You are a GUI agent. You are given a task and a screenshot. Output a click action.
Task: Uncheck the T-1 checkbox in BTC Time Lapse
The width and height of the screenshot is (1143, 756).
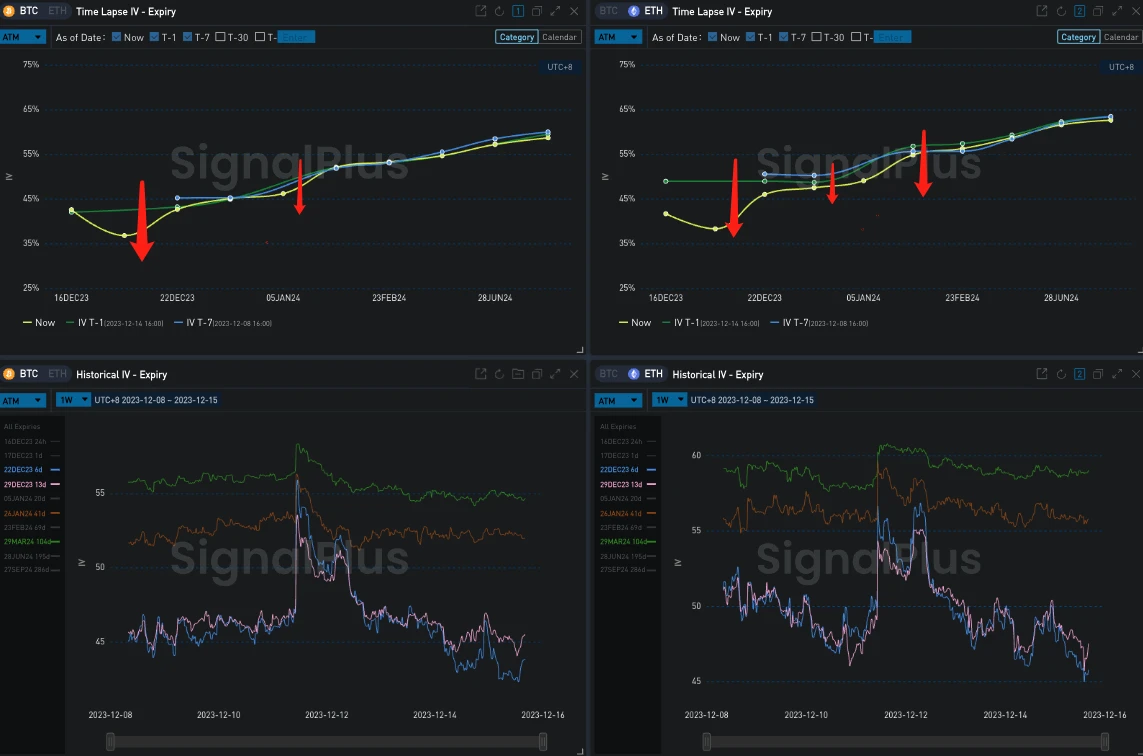click(x=155, y=37)
